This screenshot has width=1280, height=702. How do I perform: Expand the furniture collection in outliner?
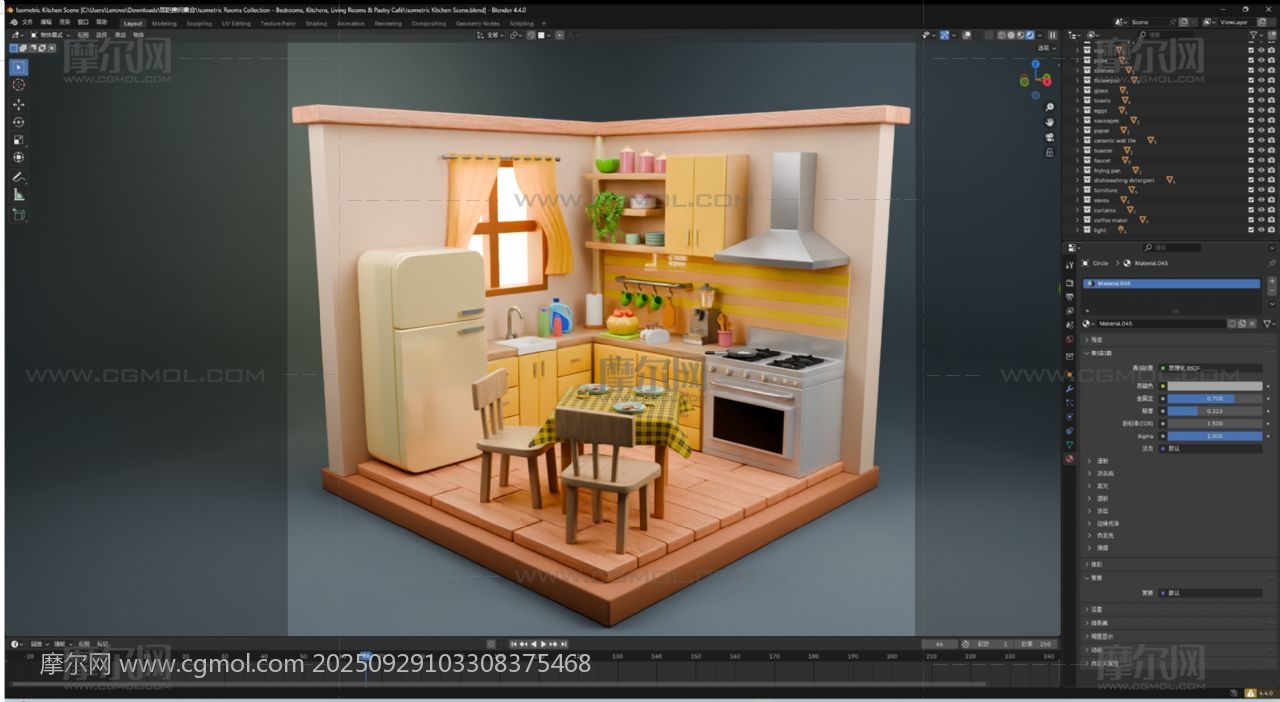pos(1078,190)
